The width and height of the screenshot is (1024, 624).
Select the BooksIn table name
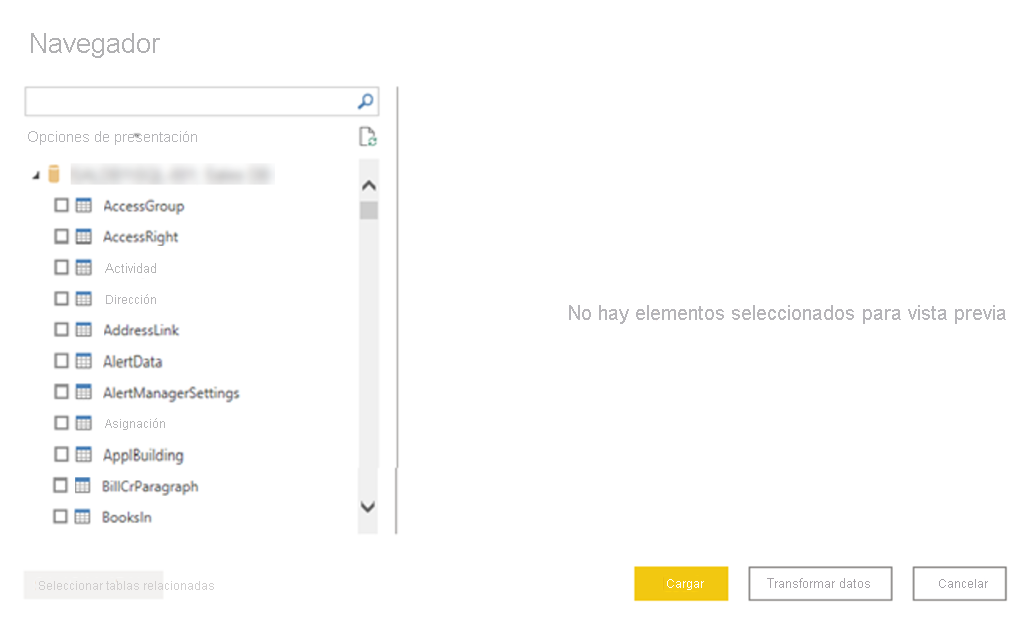(x=127, y=518)
